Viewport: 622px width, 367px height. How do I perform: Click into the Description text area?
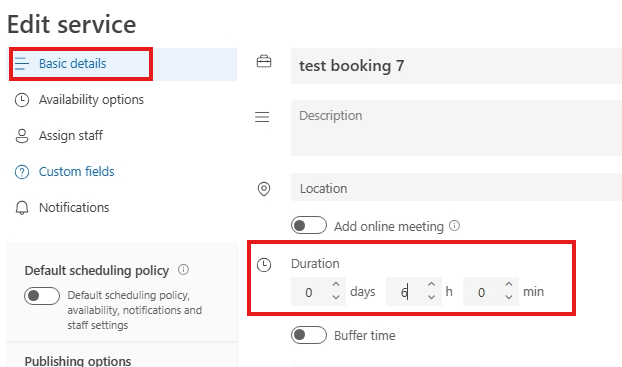[x=456, y=128]
